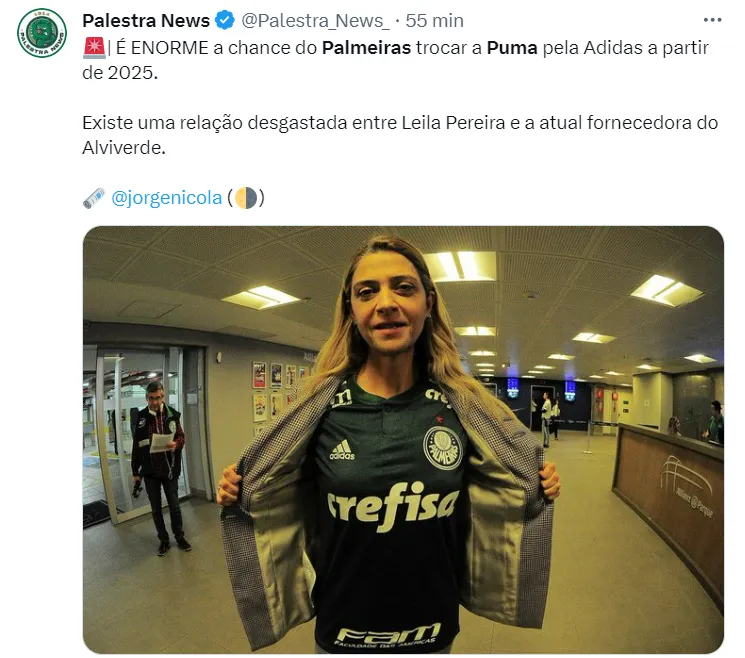
Task: Click the half-moon emoji in parentheses
Action: click(246, 198)
